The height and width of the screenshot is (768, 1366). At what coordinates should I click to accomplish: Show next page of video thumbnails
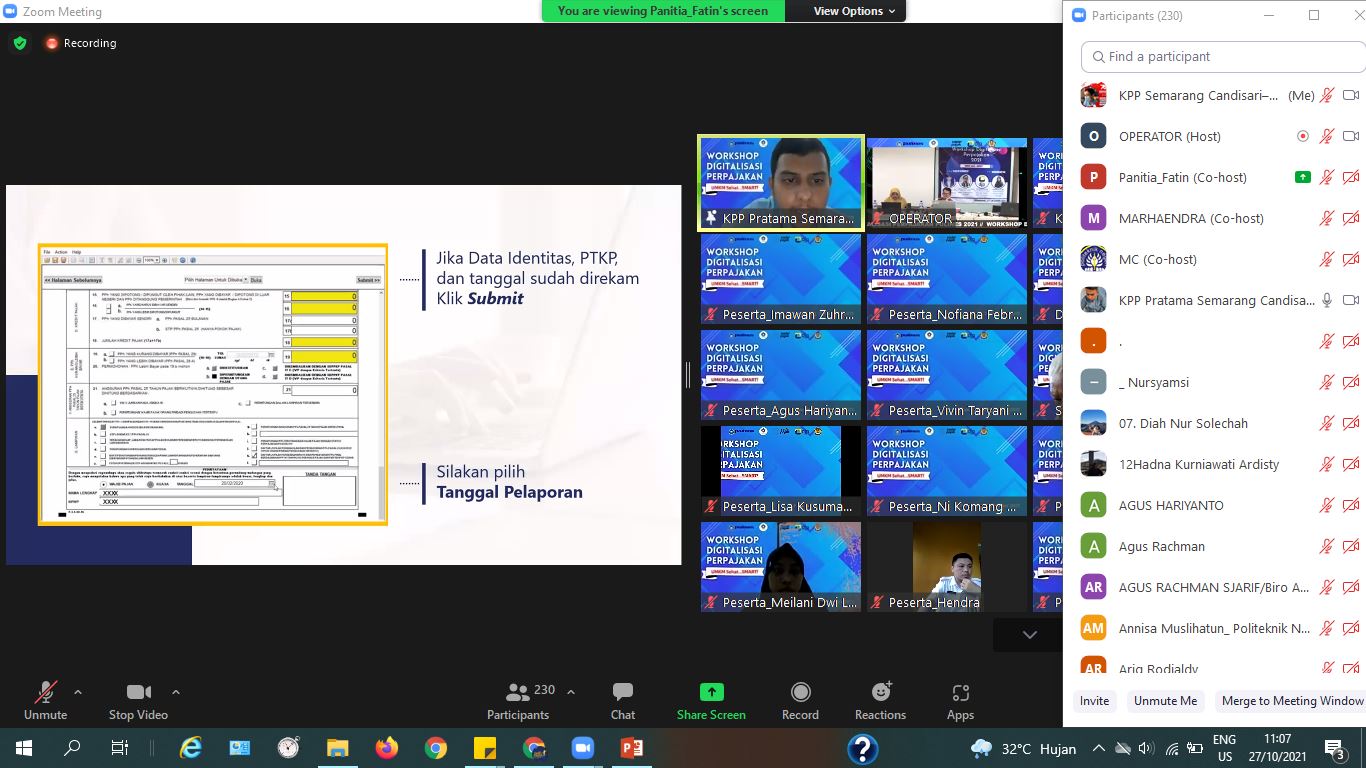click(1029, 635)
